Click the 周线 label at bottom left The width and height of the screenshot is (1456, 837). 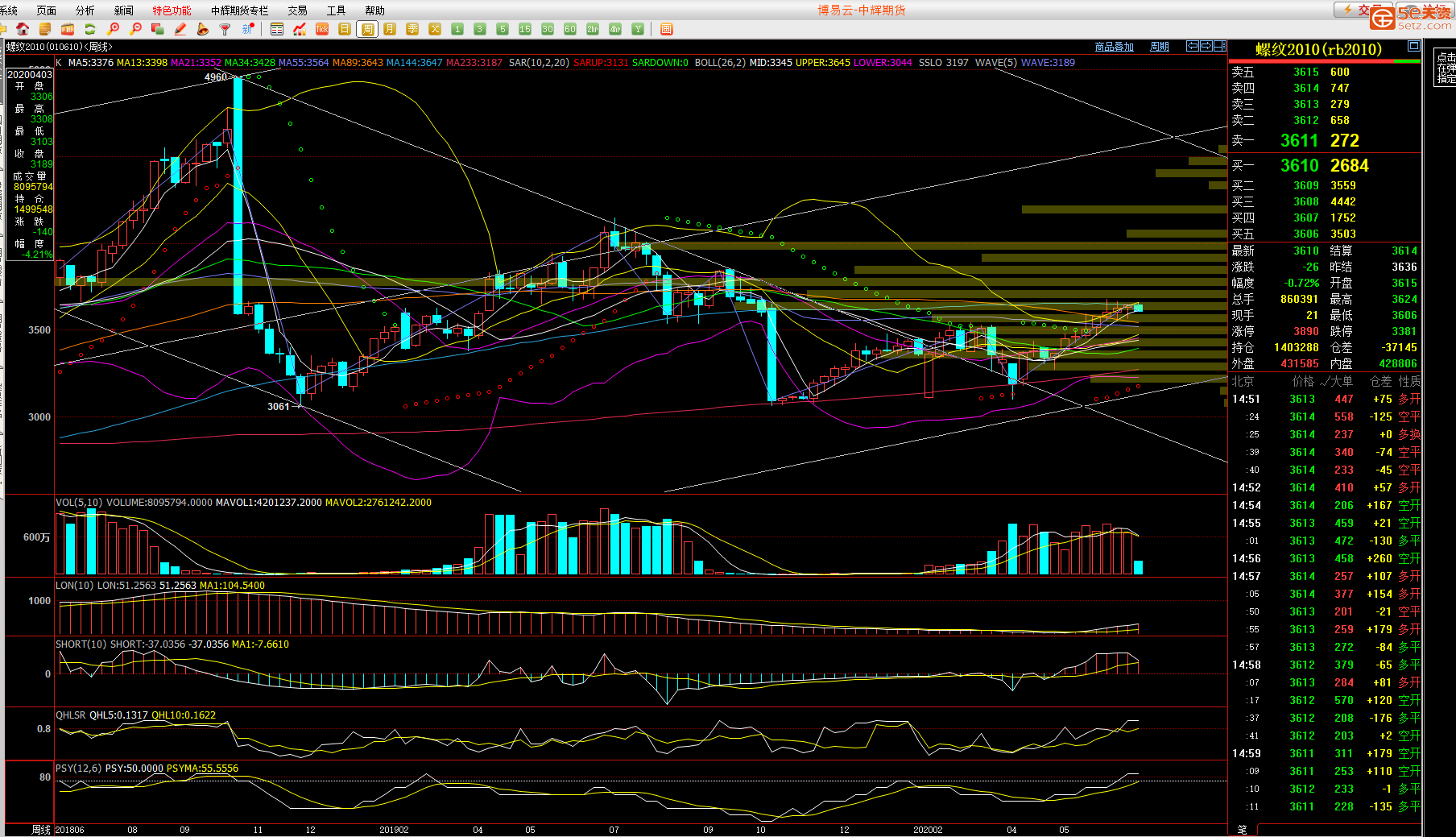coord(41,829)
